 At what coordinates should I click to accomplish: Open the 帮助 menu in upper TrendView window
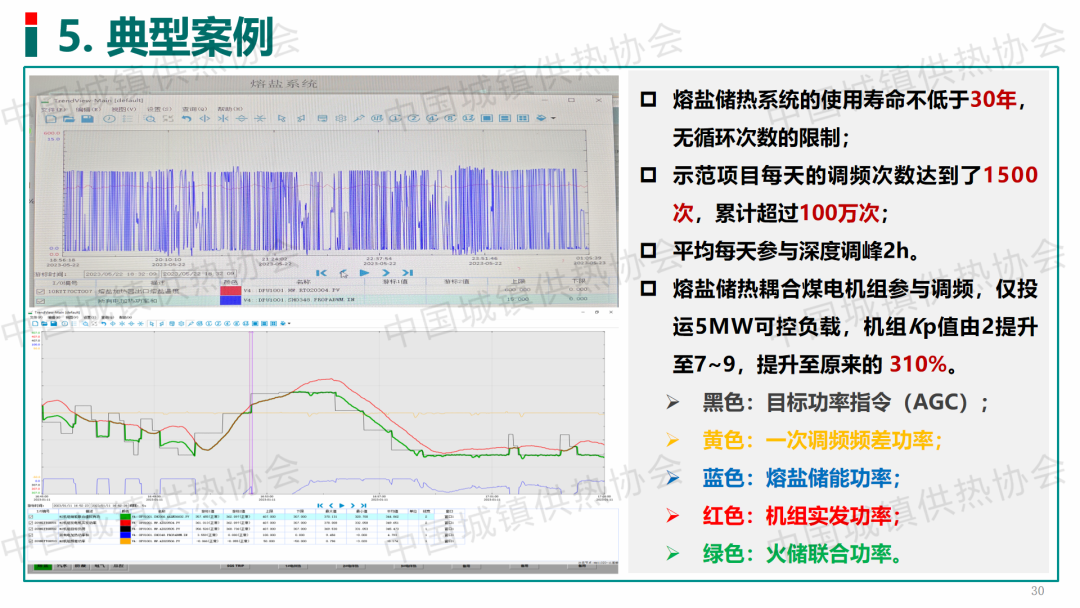click(x=228, y=109)
